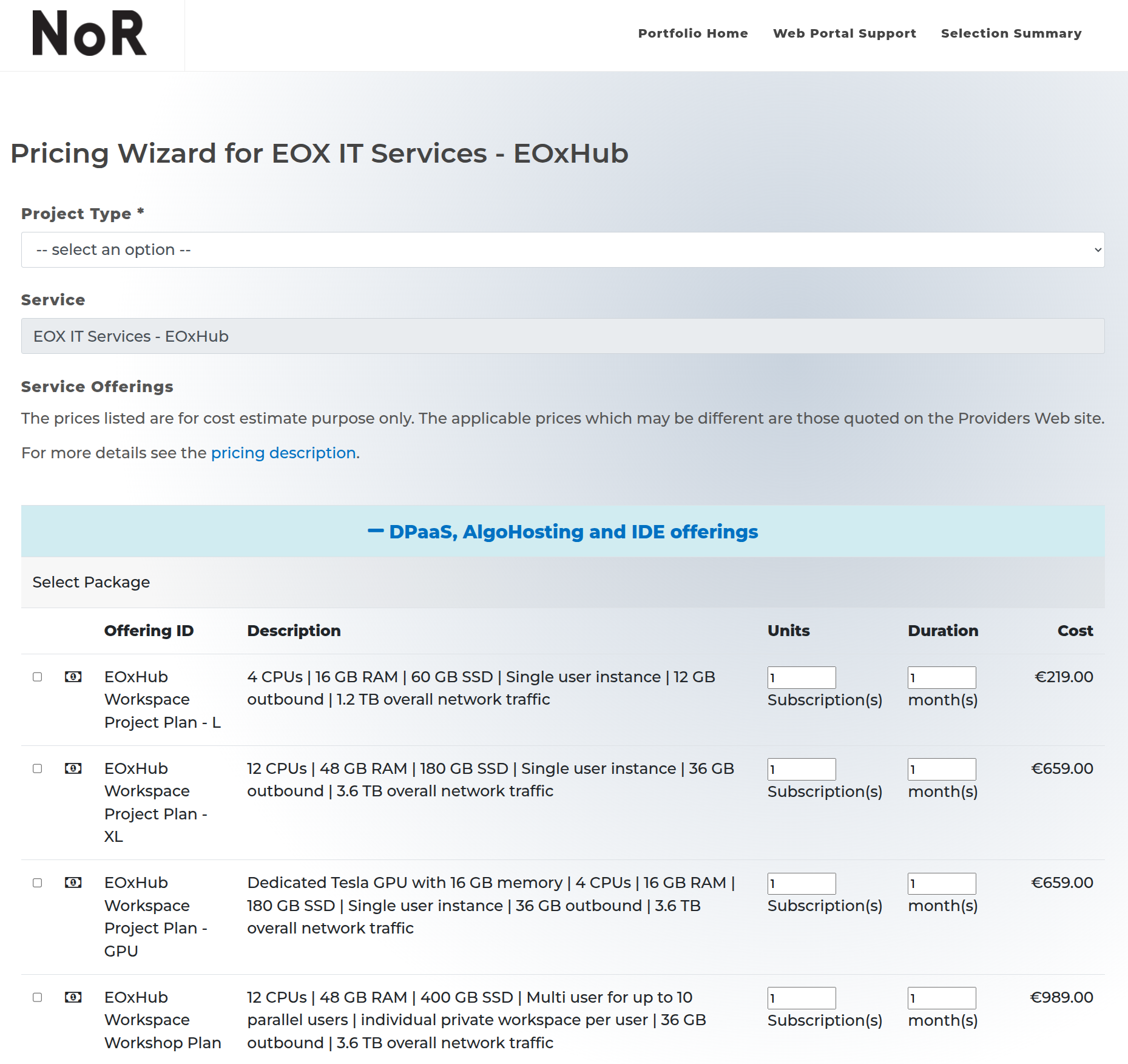The height and width of the screenshot is (1064, 1128).
Task: Click the read-only Service field
Action: tap(562, 336)
